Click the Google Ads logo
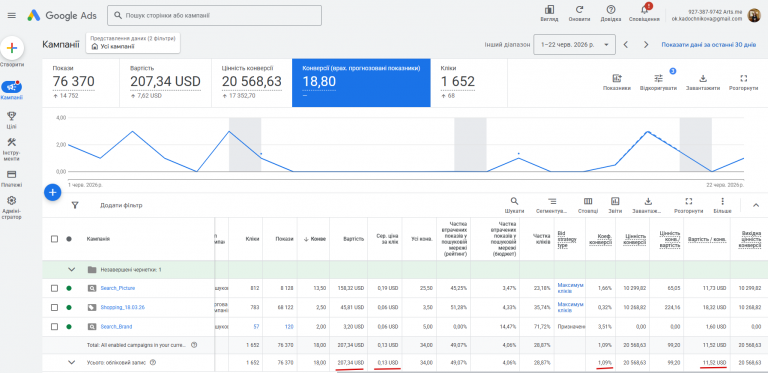The image size is (768, 373). 62,15
